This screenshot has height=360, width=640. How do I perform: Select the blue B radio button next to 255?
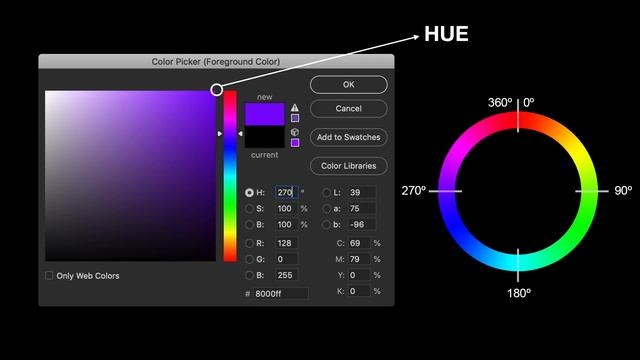coord(249,275)
